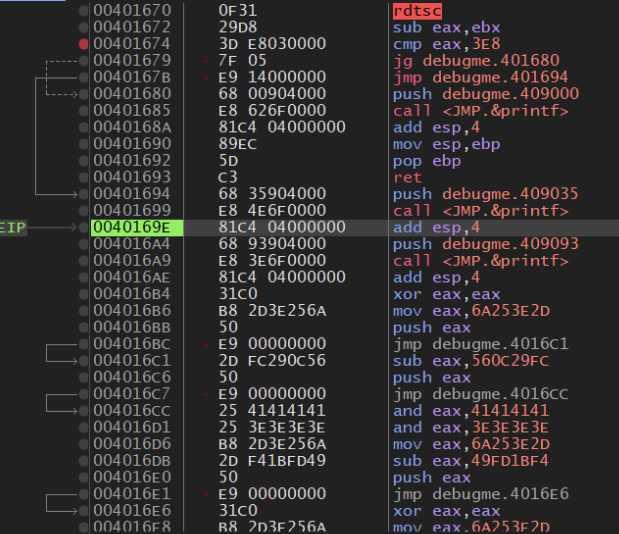Toggle breakpoint dot at address 00401670

pos(83,11)
